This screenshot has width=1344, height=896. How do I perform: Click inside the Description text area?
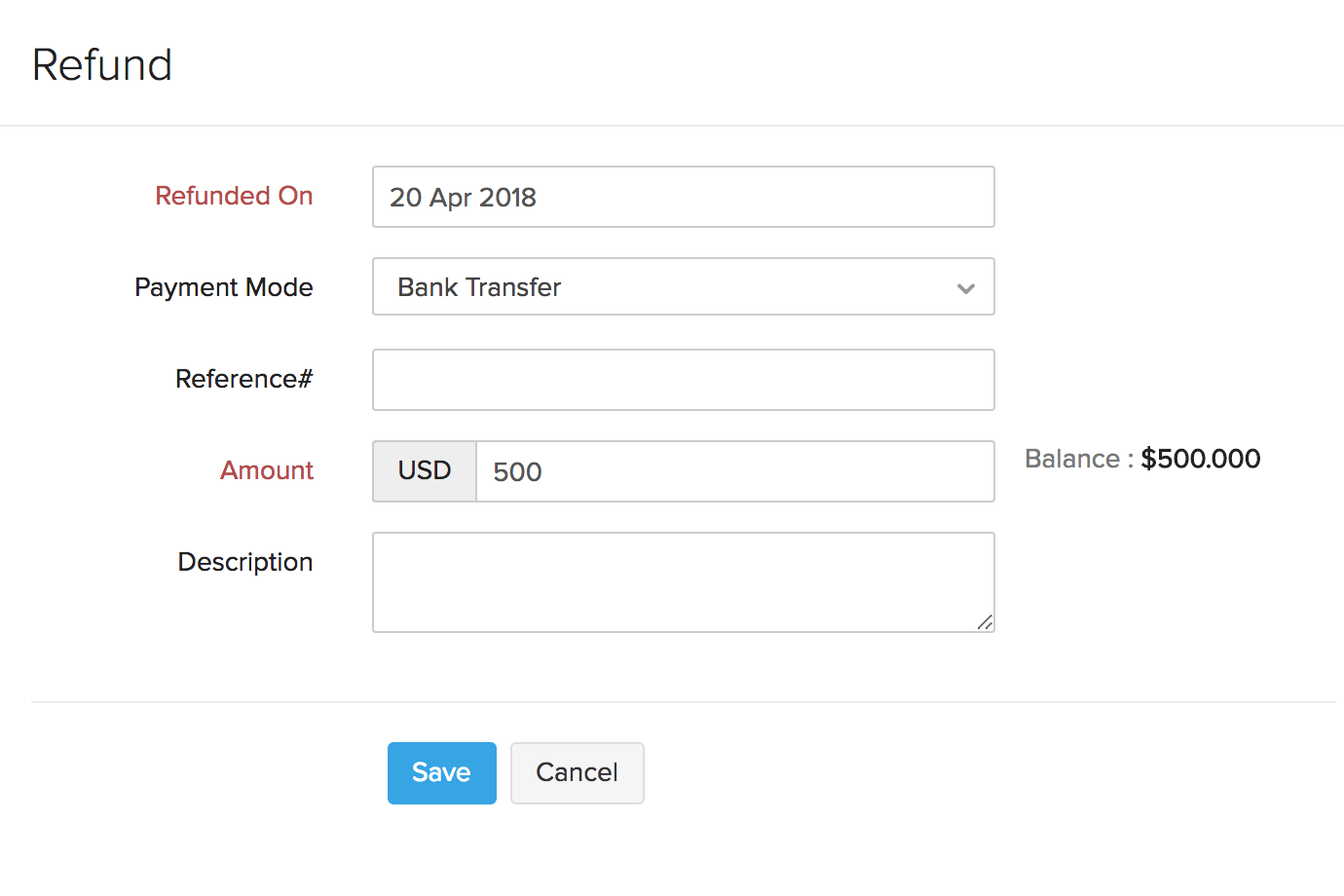tap(682, 581)
